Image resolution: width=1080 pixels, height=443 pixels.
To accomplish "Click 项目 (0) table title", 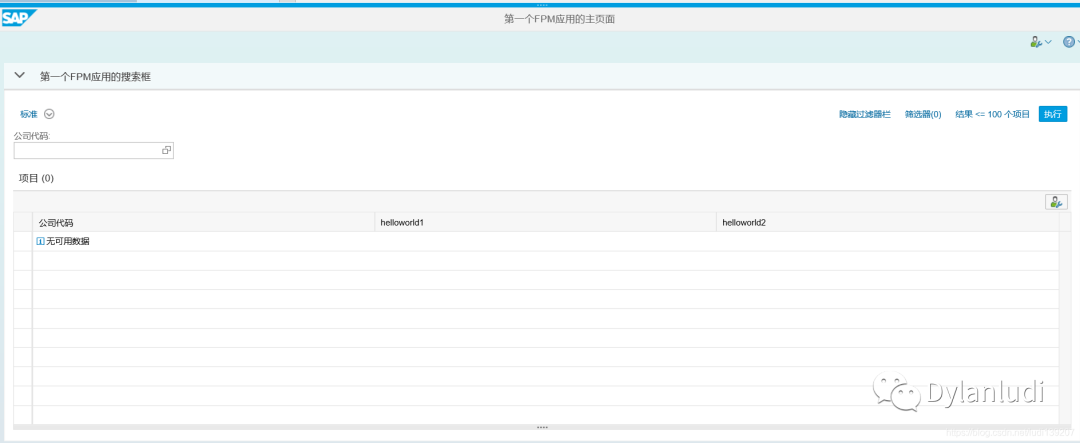I will pos(36,178).
